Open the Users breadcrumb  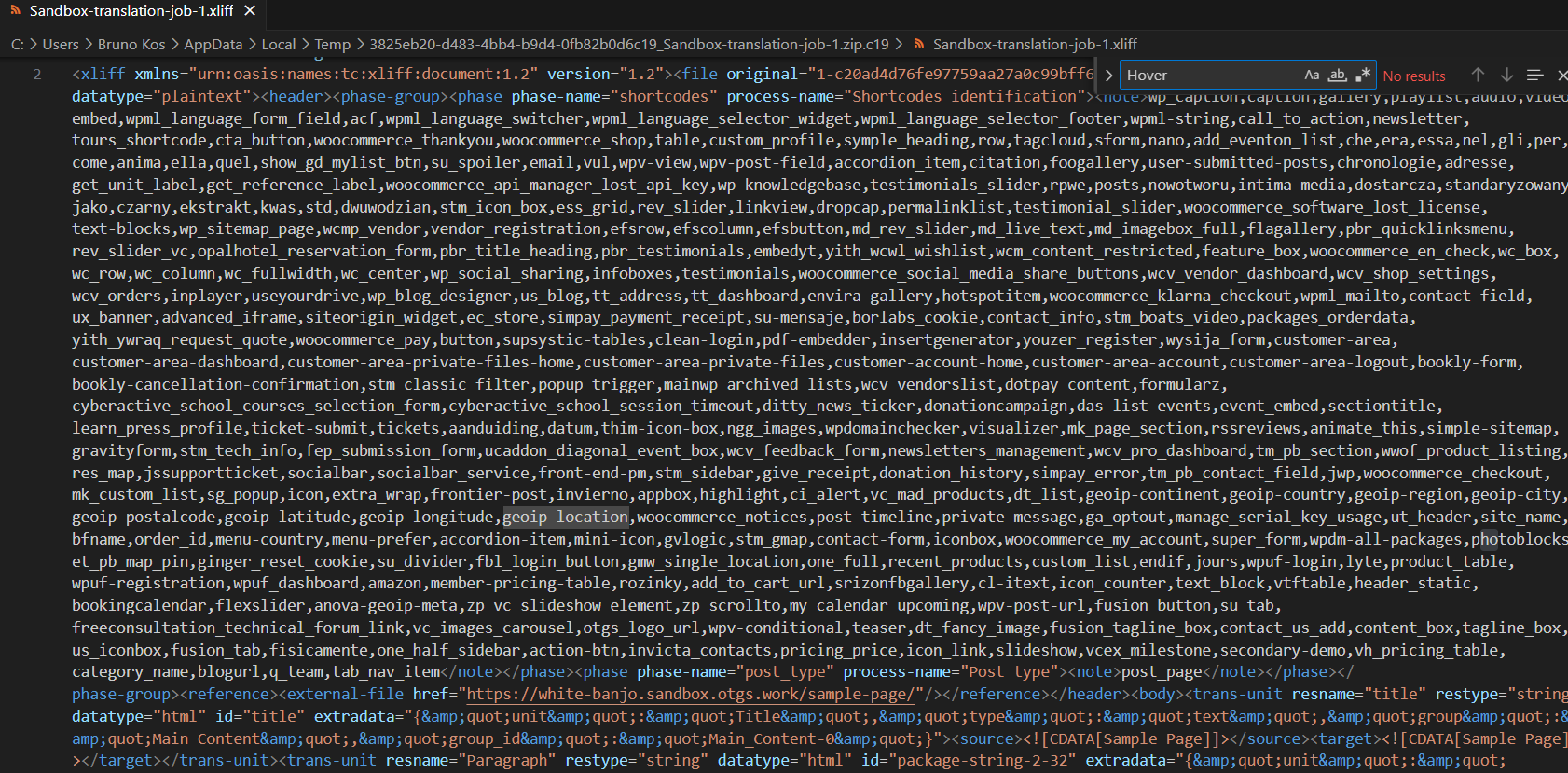[x=61, y=44]
